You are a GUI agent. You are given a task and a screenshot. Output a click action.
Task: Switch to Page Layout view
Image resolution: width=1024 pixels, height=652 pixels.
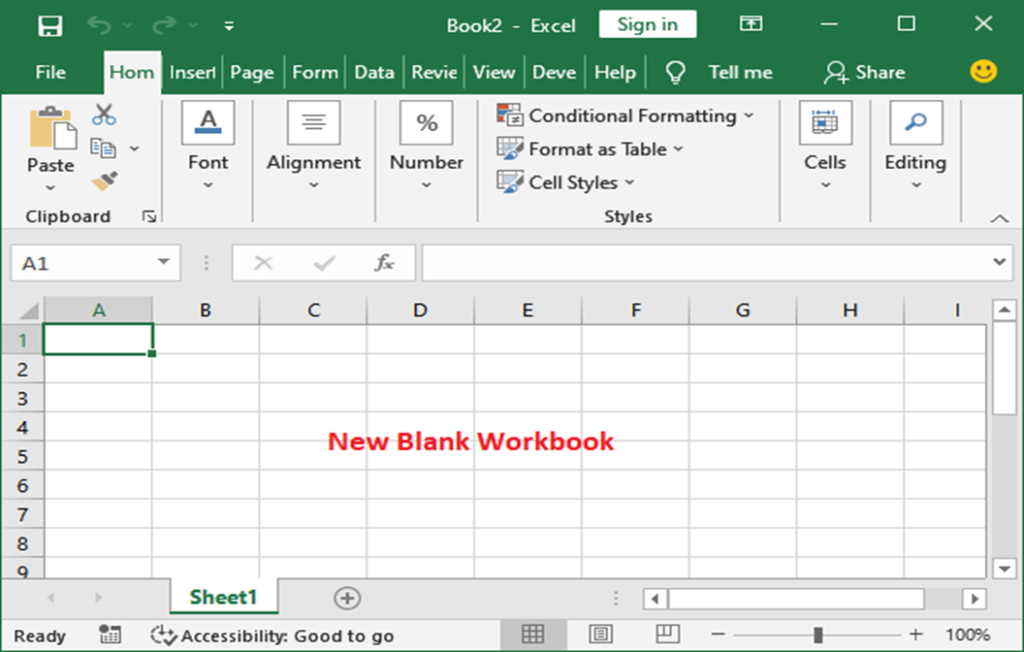(x=601, y=634)
